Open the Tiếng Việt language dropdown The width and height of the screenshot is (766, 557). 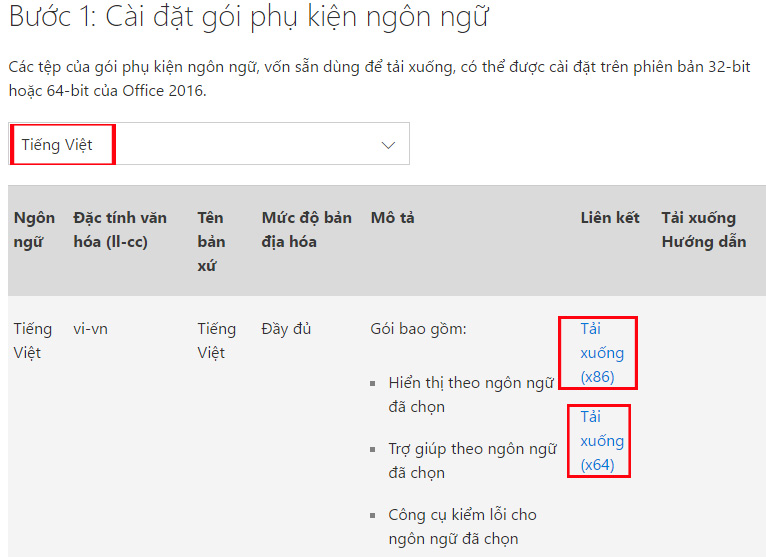click(x=208, y=144)
